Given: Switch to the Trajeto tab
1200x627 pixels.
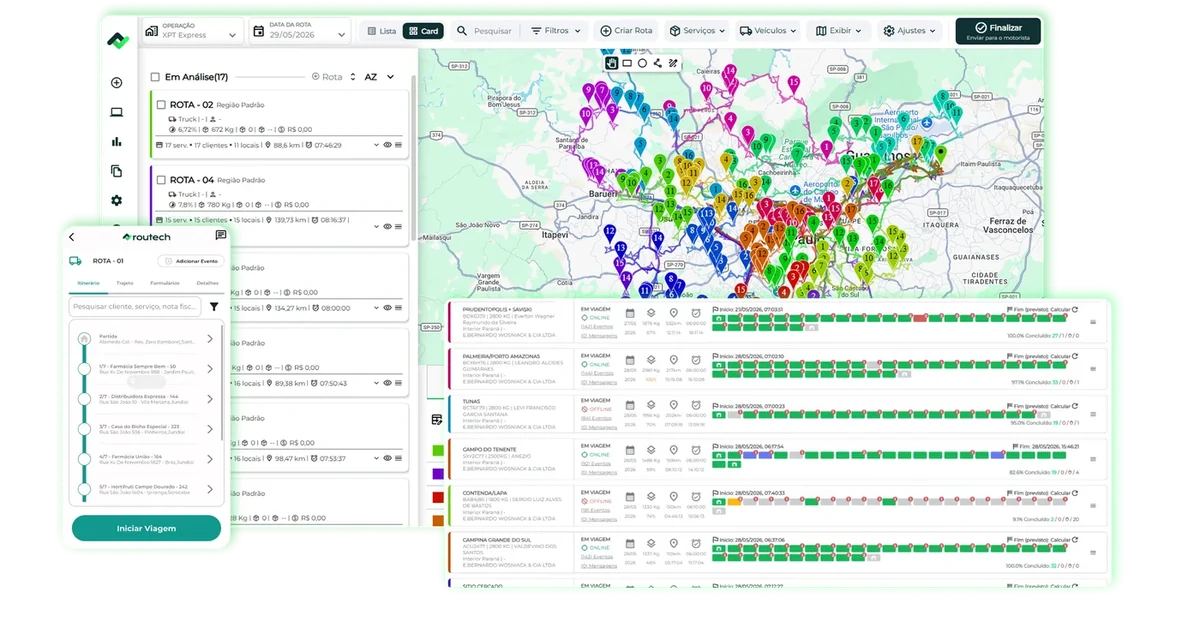Looking at the screenshot, I should (125, 284).
